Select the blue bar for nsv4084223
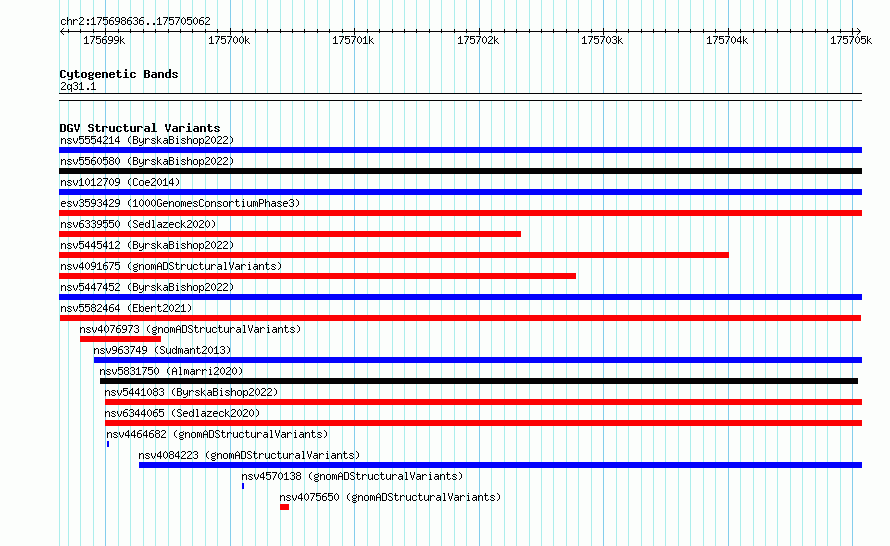Viewport: 890px width, 546px height. click(x=501, y=465)
